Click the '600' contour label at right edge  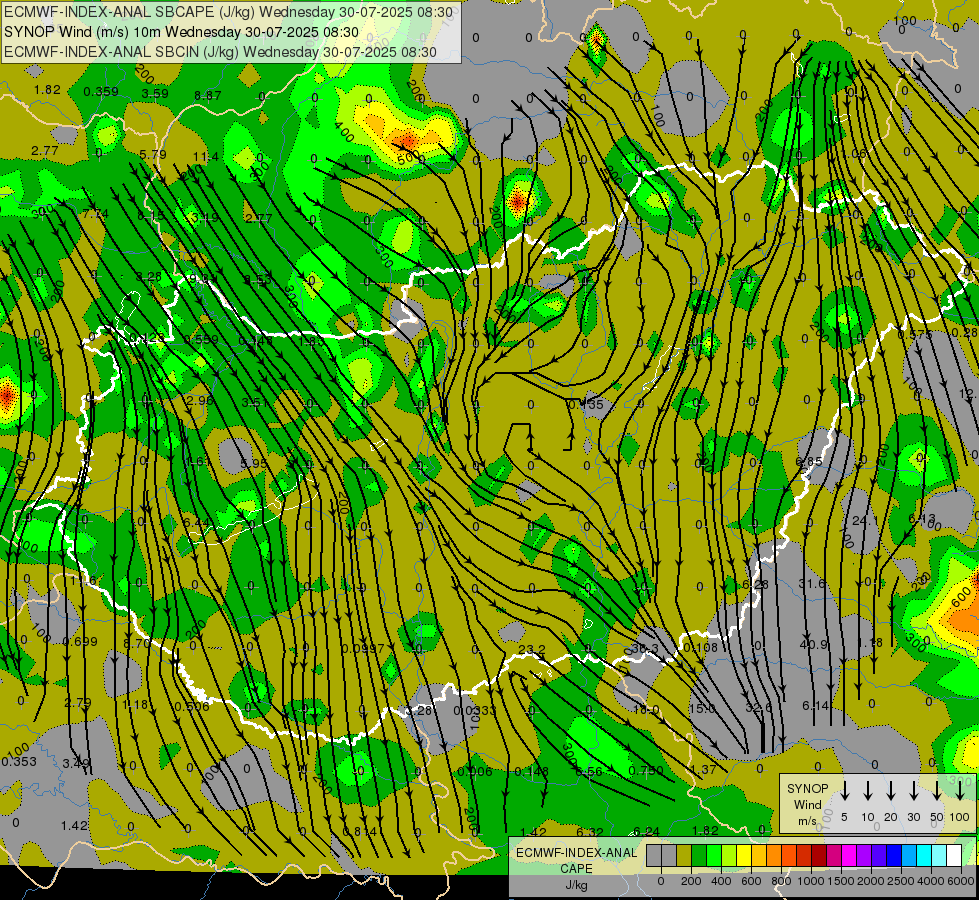click(x=962, y=598)
